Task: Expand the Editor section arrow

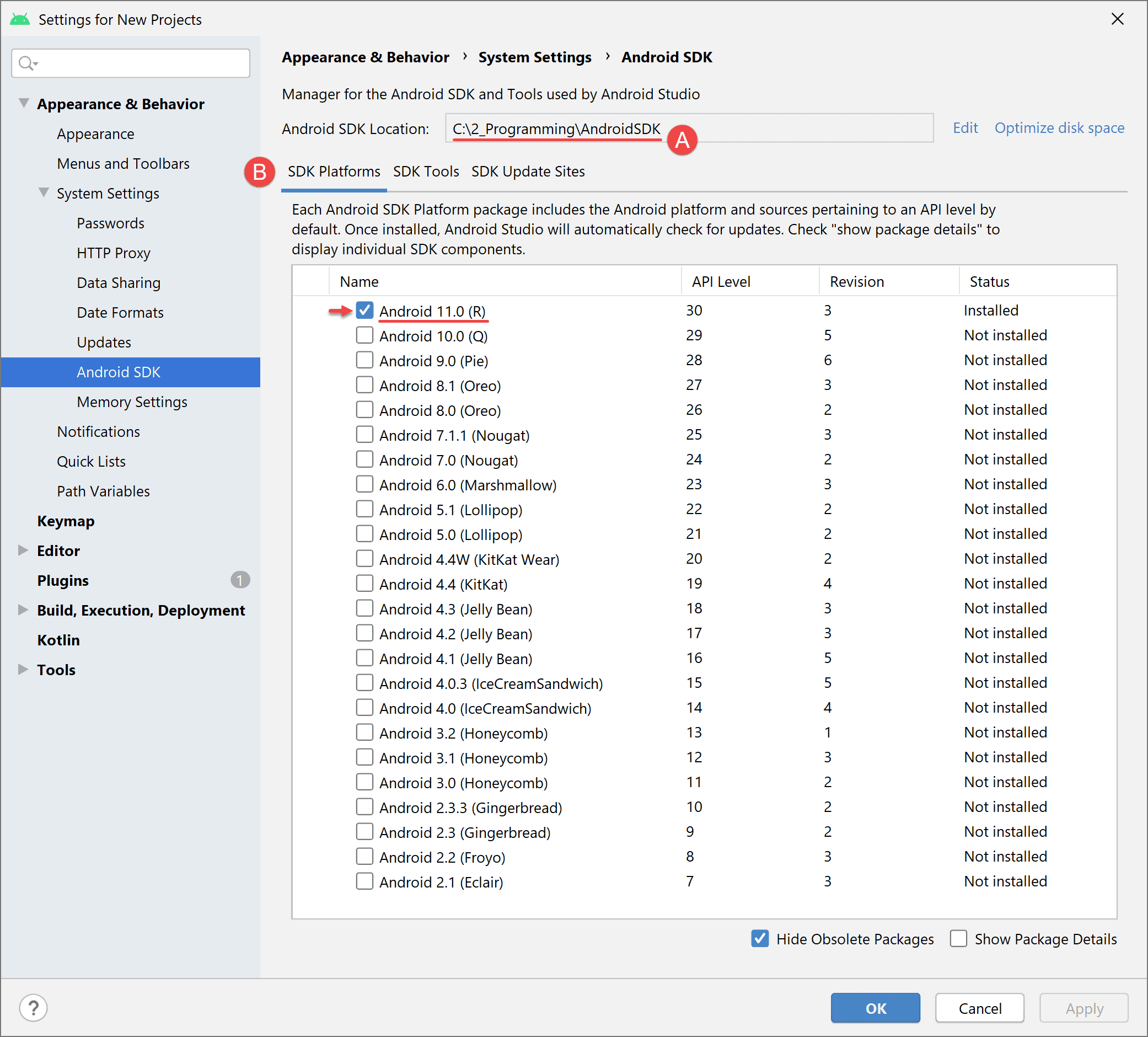Action: coord(23,550)
